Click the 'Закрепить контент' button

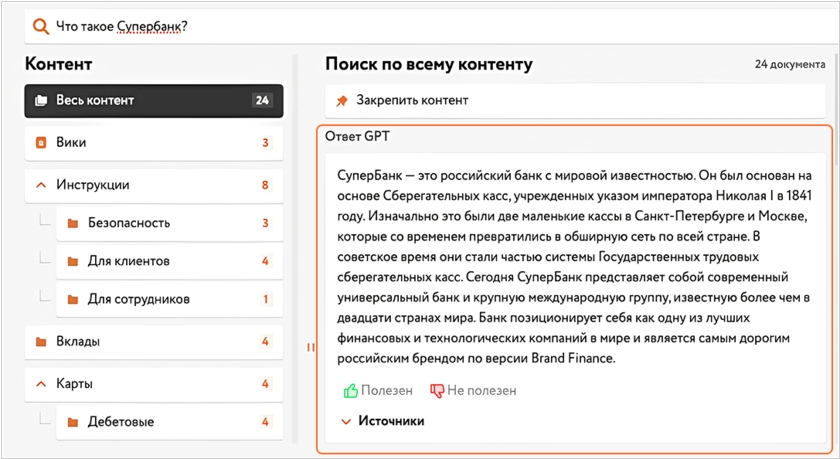click(575, 101)
